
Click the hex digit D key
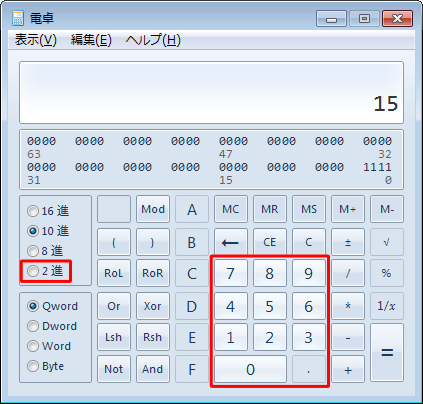point(192,306)
